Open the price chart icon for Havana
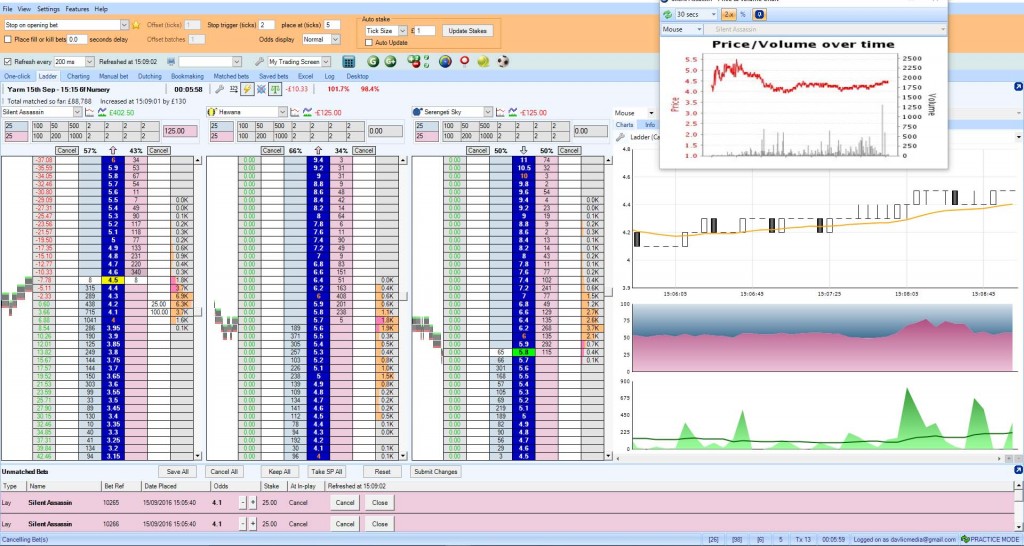Image resolution: width=1024 pixels, height=546 pixels. pyautogui.click(x=295, y=112)
